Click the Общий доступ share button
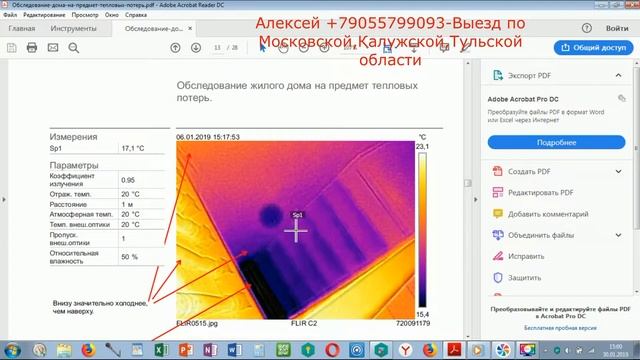 coord(593,48)
